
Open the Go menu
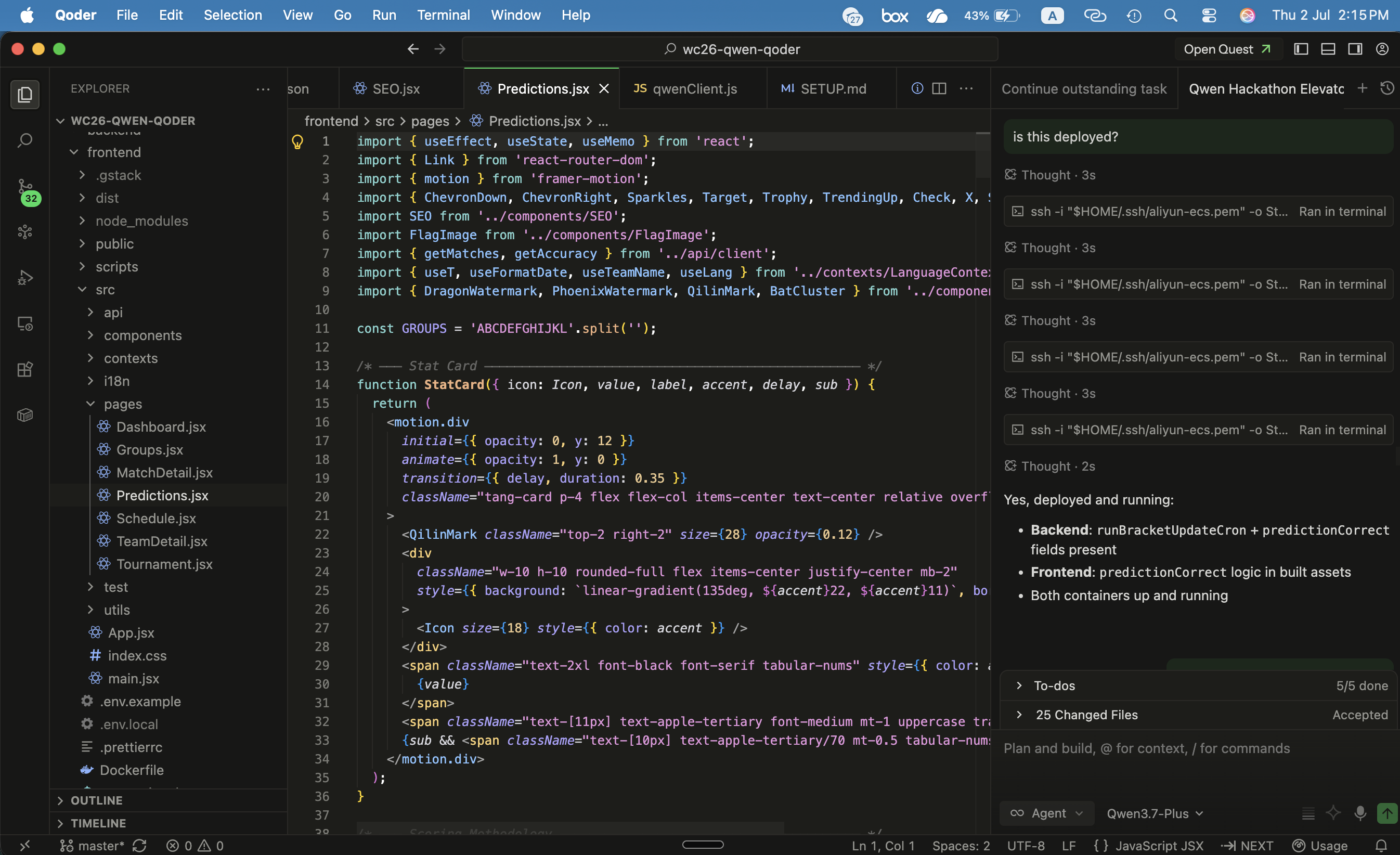coord(342,15)
